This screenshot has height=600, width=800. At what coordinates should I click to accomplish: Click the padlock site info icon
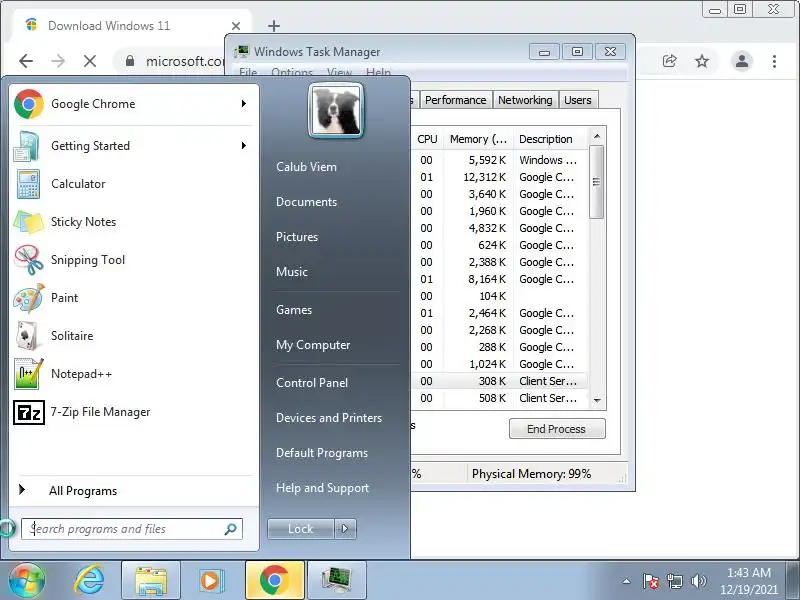tap(130, 61)
